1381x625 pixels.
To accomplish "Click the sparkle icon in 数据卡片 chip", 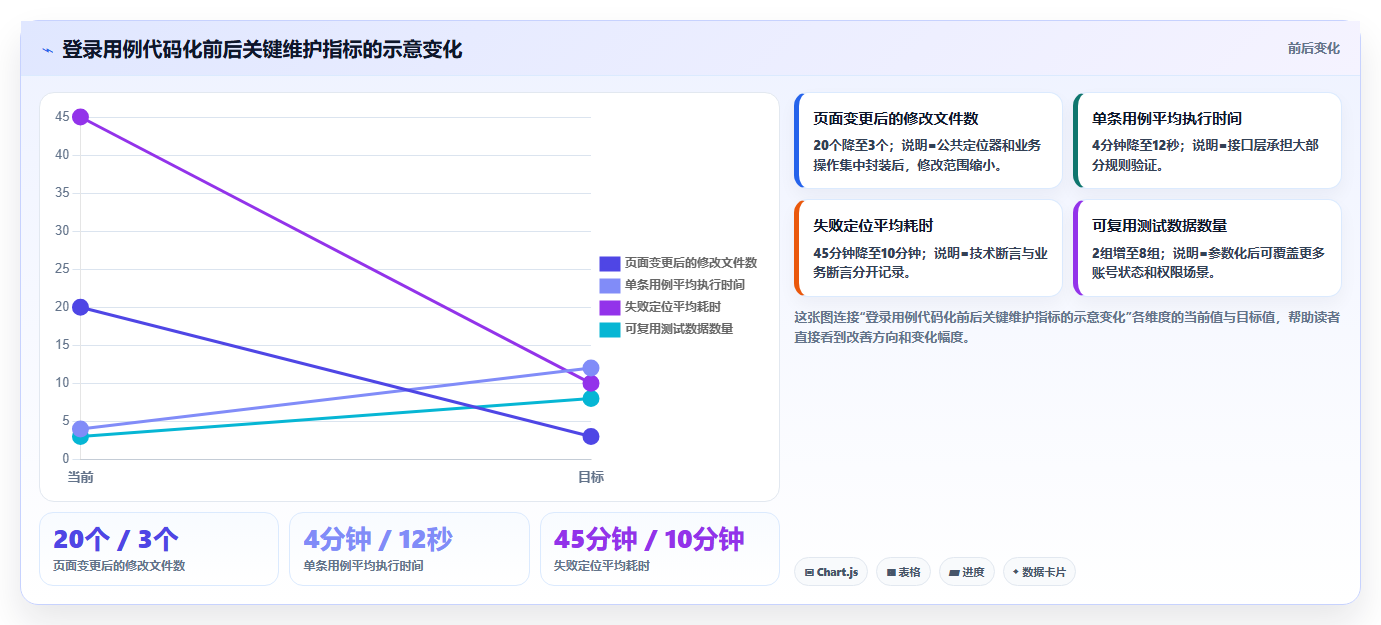I will [x=1016, y=572].
